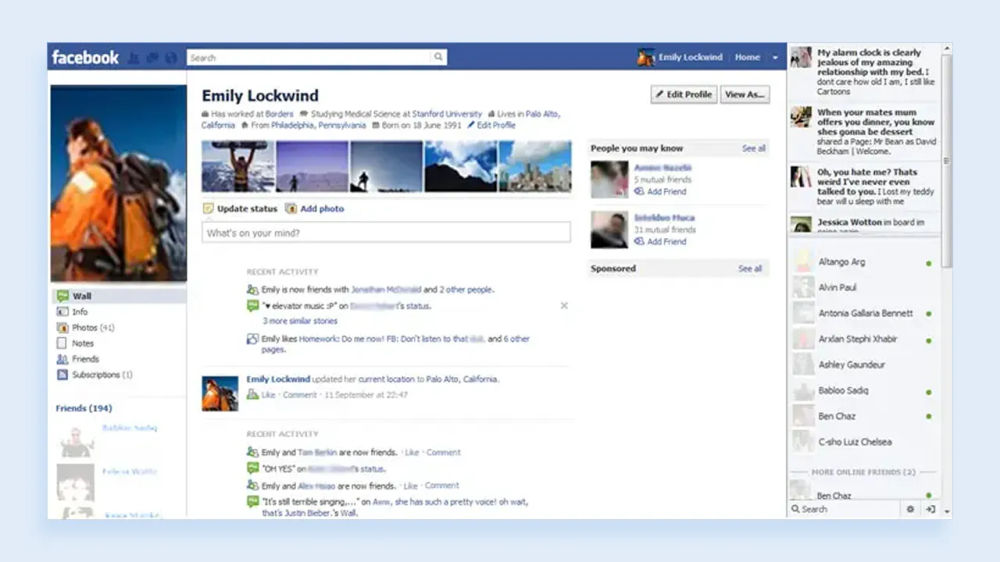This screenshot has height=562, width=1000.
Task: Click the large profile picture
Action: tap(119, 183)
